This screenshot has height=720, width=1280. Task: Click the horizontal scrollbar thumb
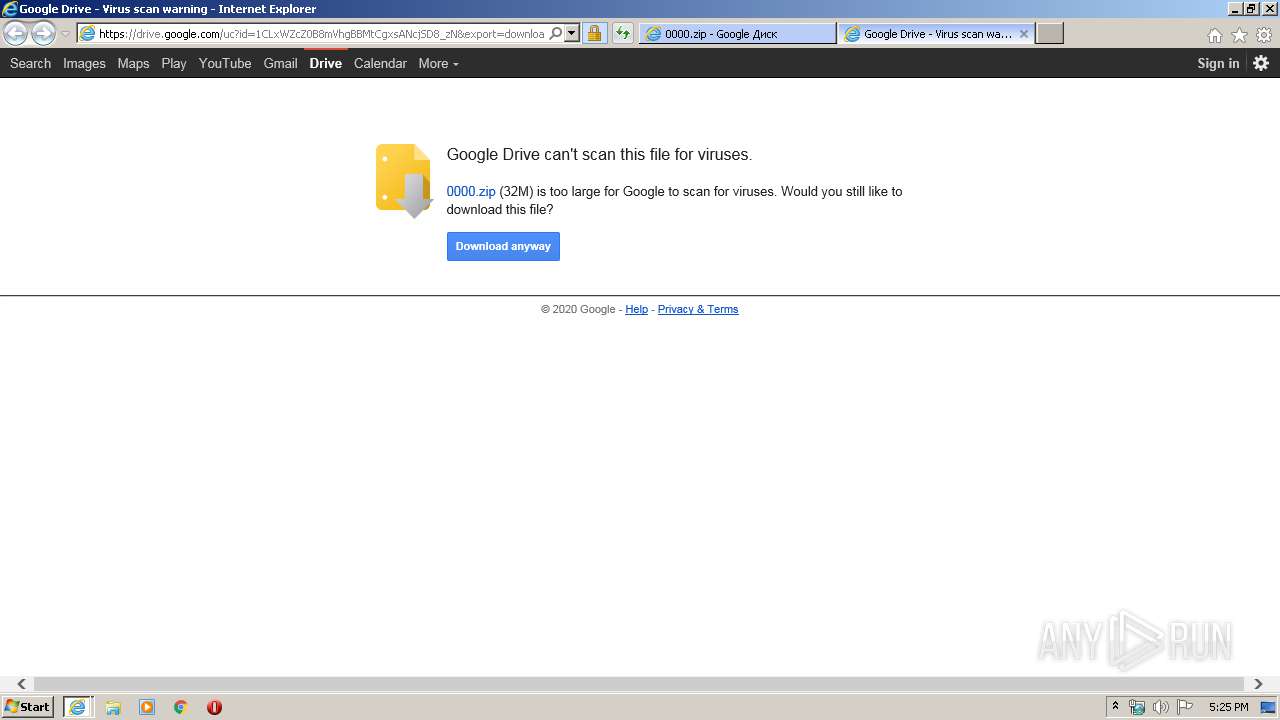(639, 684)
